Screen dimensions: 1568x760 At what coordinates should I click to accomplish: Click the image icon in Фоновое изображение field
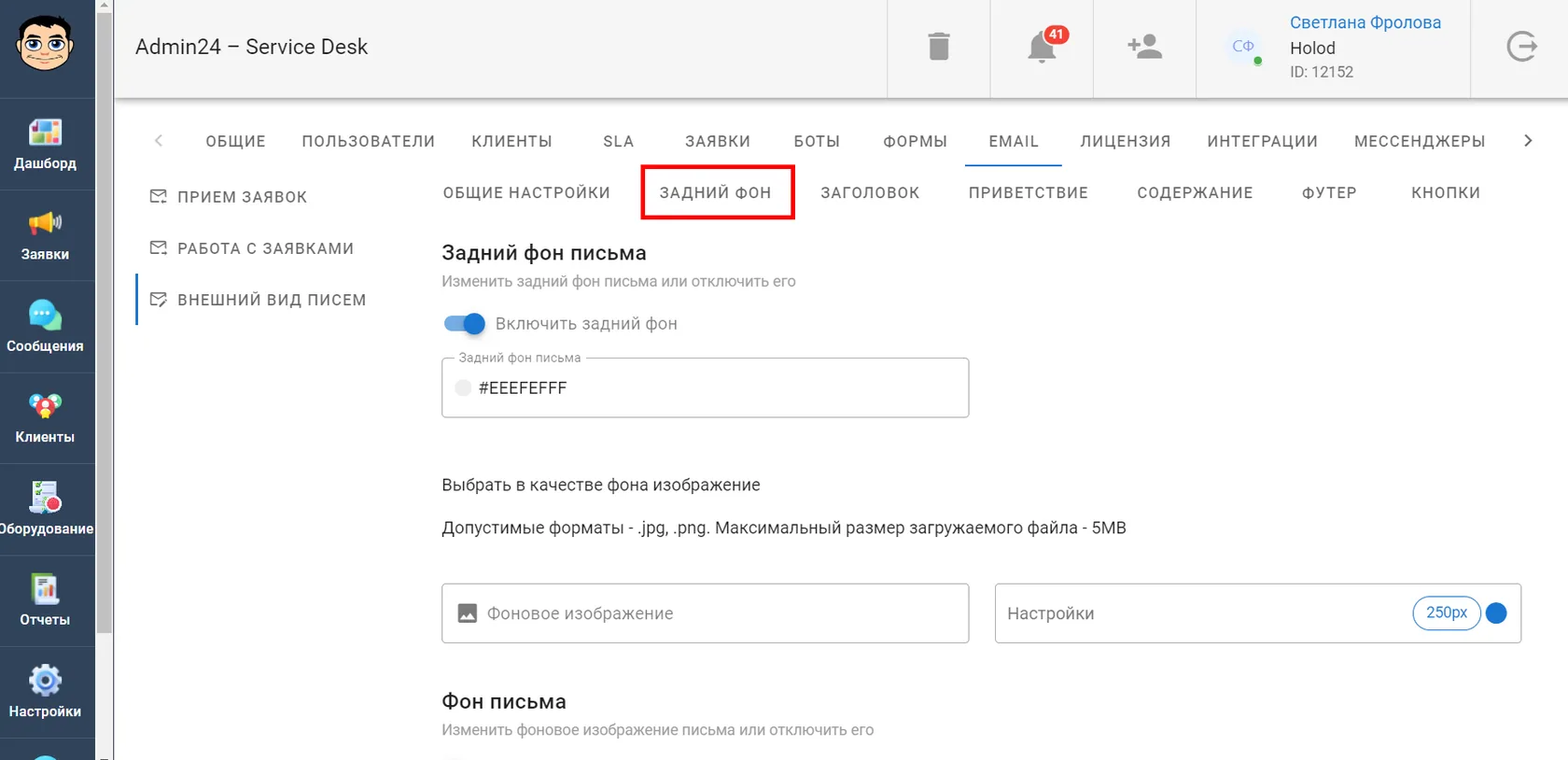pyautogui.click(x=468, y=613)
